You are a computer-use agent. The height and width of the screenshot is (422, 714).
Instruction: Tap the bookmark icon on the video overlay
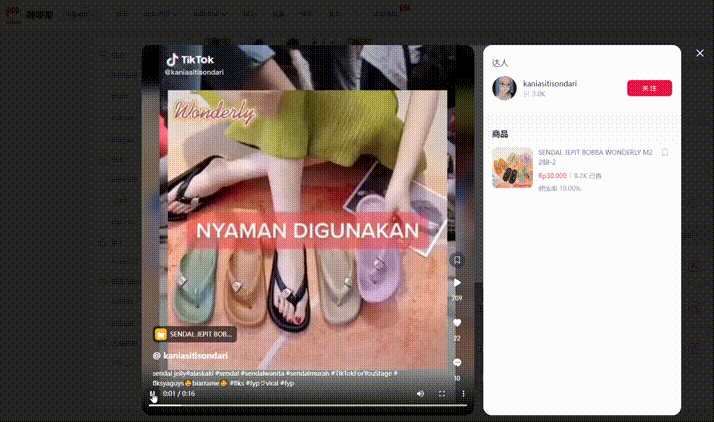[x=457, y=260]
